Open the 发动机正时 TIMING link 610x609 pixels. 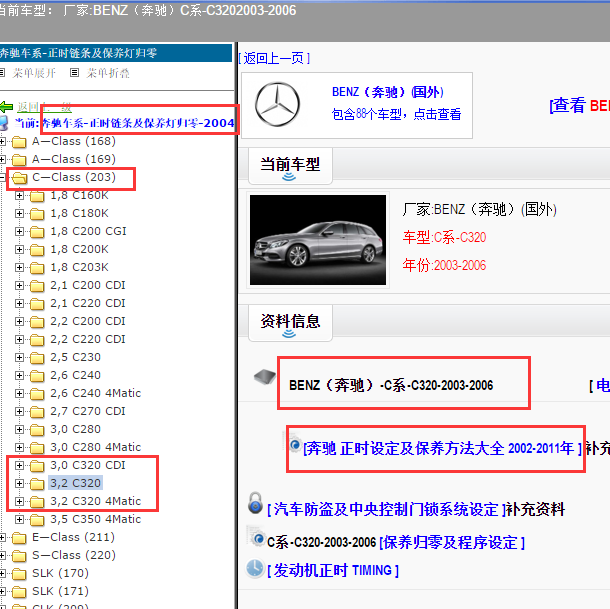click(x=333, y=570)
